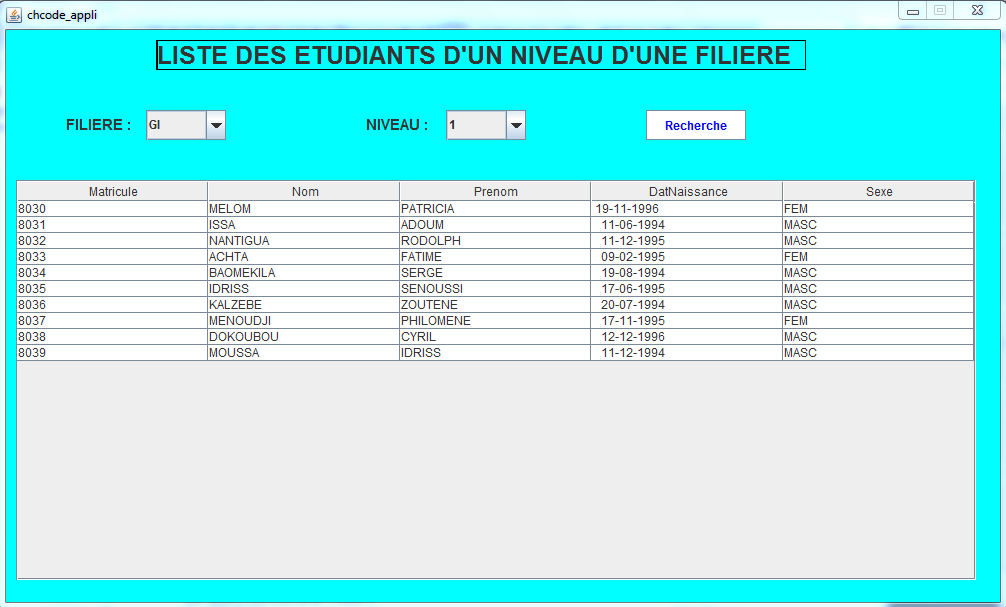The width and height of the screenshot is (1006, 607).
Task: Select the FEM cell in PATRICIA's row
Action: 878,209
